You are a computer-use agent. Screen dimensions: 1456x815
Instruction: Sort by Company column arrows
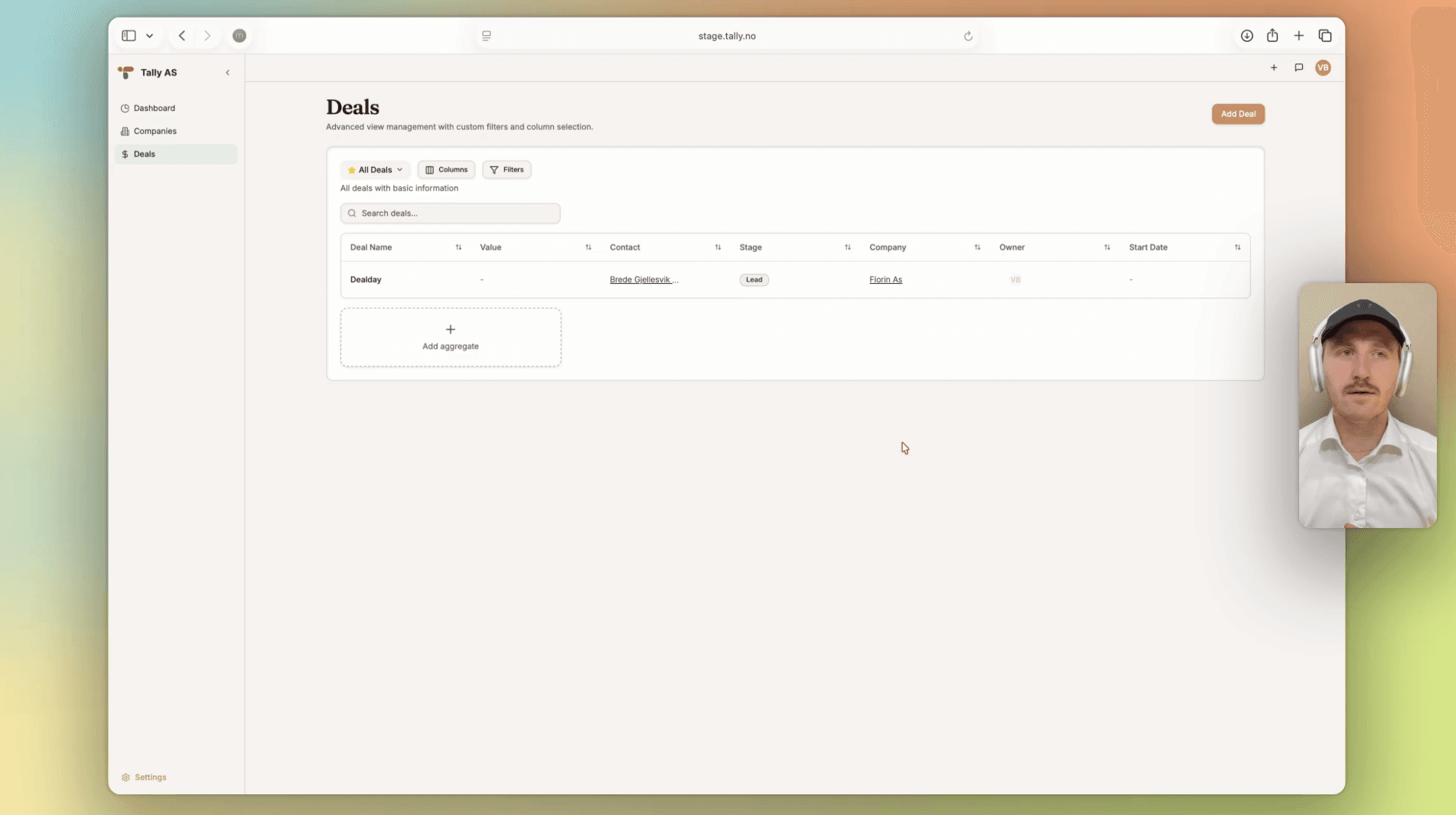click(977, 247)
